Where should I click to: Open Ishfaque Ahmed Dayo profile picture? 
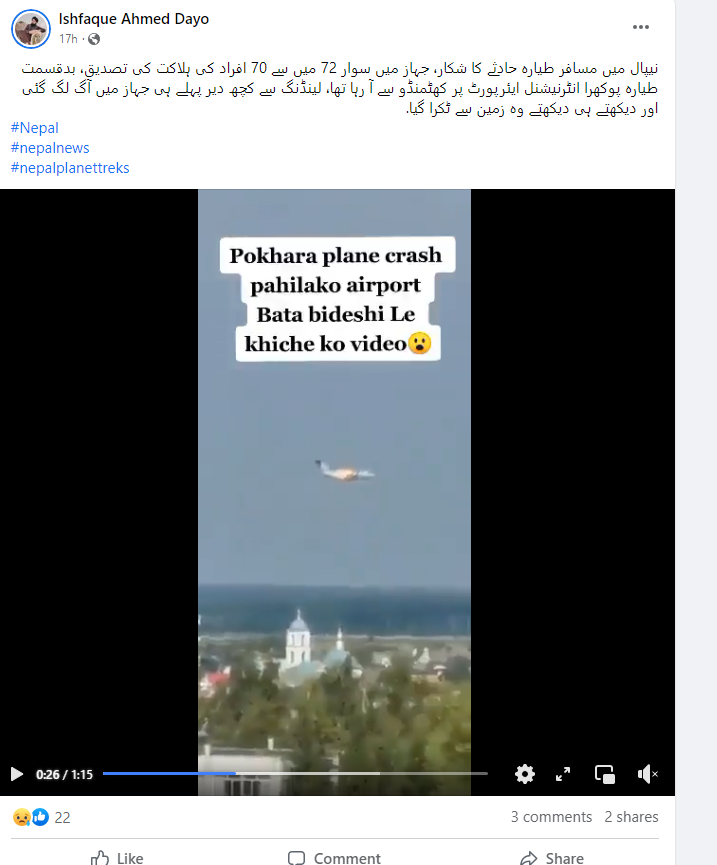(31, 29)
